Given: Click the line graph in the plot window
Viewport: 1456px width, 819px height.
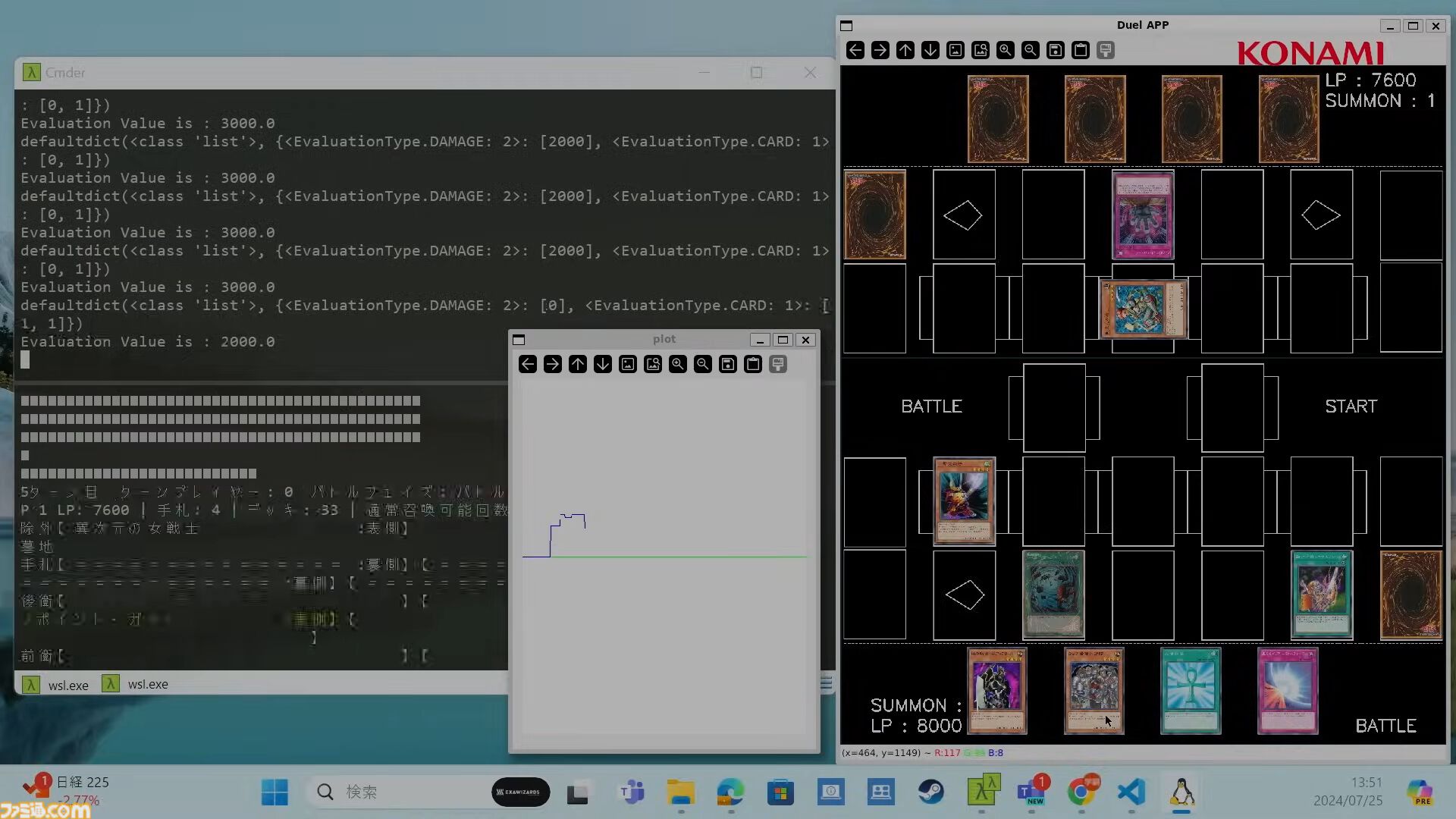Looking at the screenshot, I should point(664,536).
